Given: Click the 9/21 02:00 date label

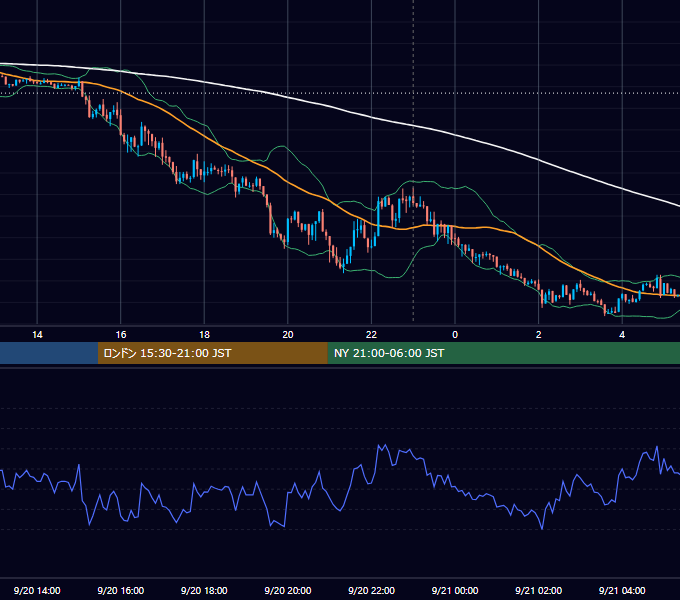Looking at the screenshot, I should [539, 590].
